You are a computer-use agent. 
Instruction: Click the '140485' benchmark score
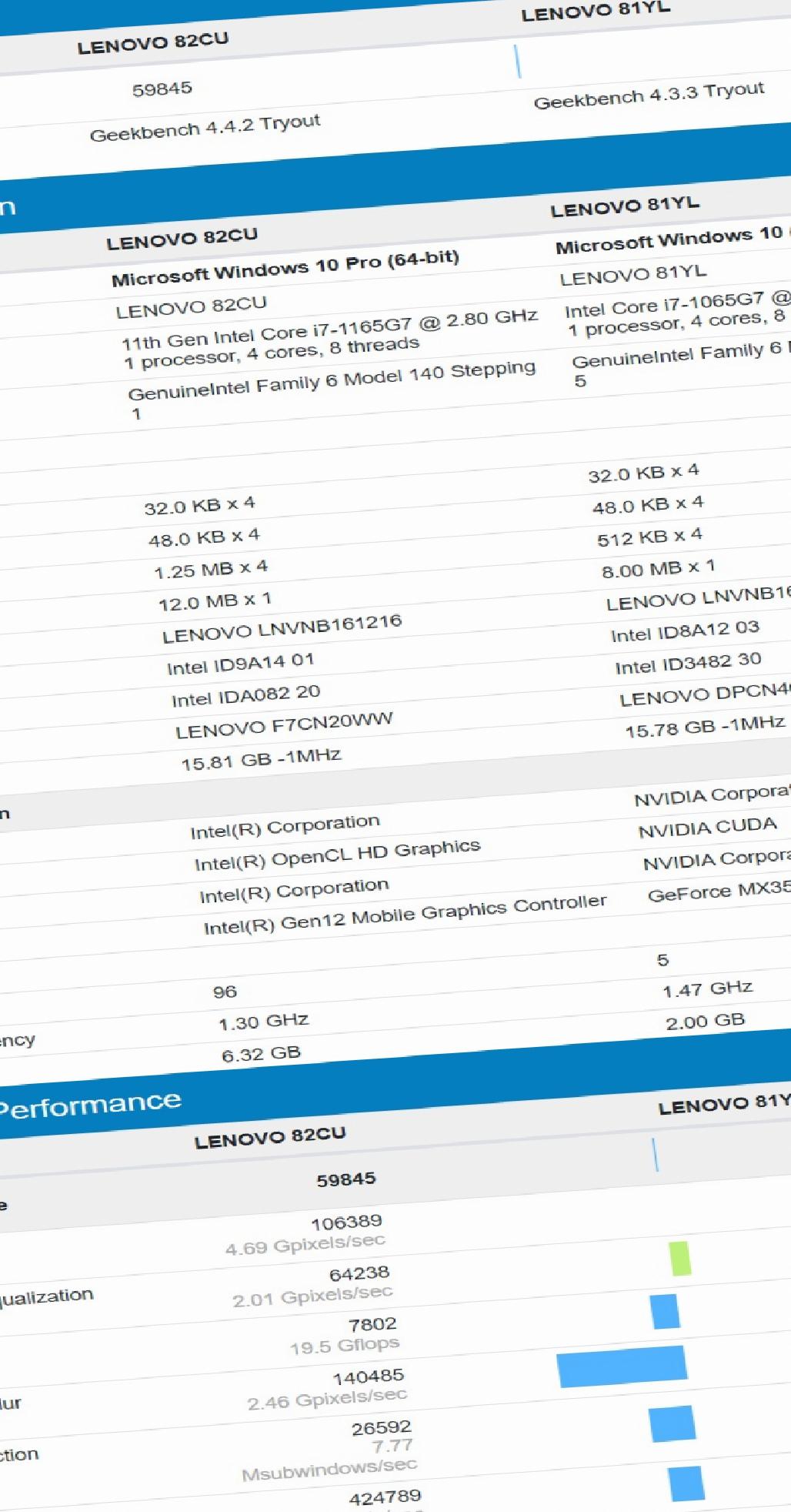click(x=369, y=1377)
